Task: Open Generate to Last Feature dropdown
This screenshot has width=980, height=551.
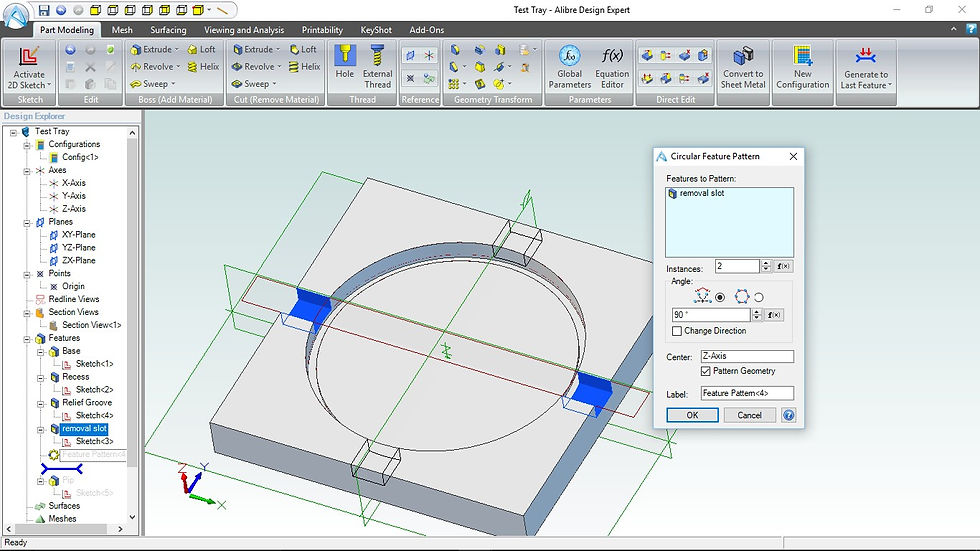Action: point(890,86)
